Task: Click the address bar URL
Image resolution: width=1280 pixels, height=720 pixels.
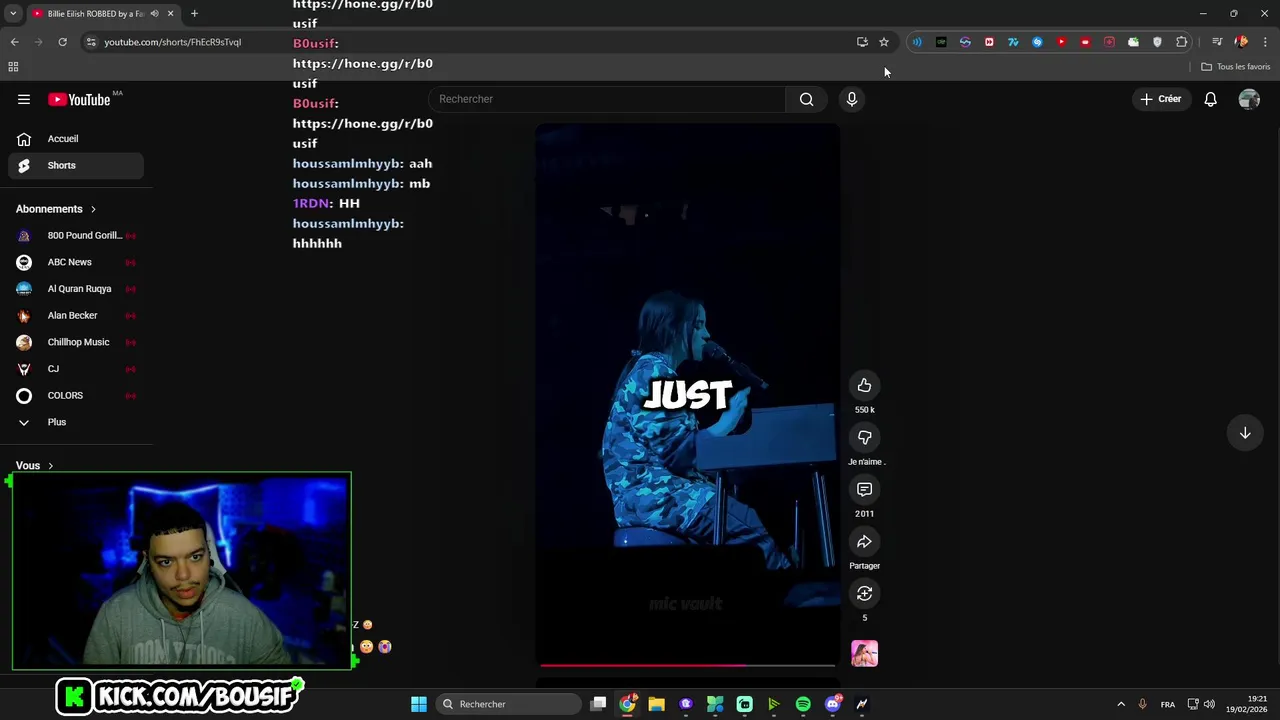Action: click(x=172, y=42)
